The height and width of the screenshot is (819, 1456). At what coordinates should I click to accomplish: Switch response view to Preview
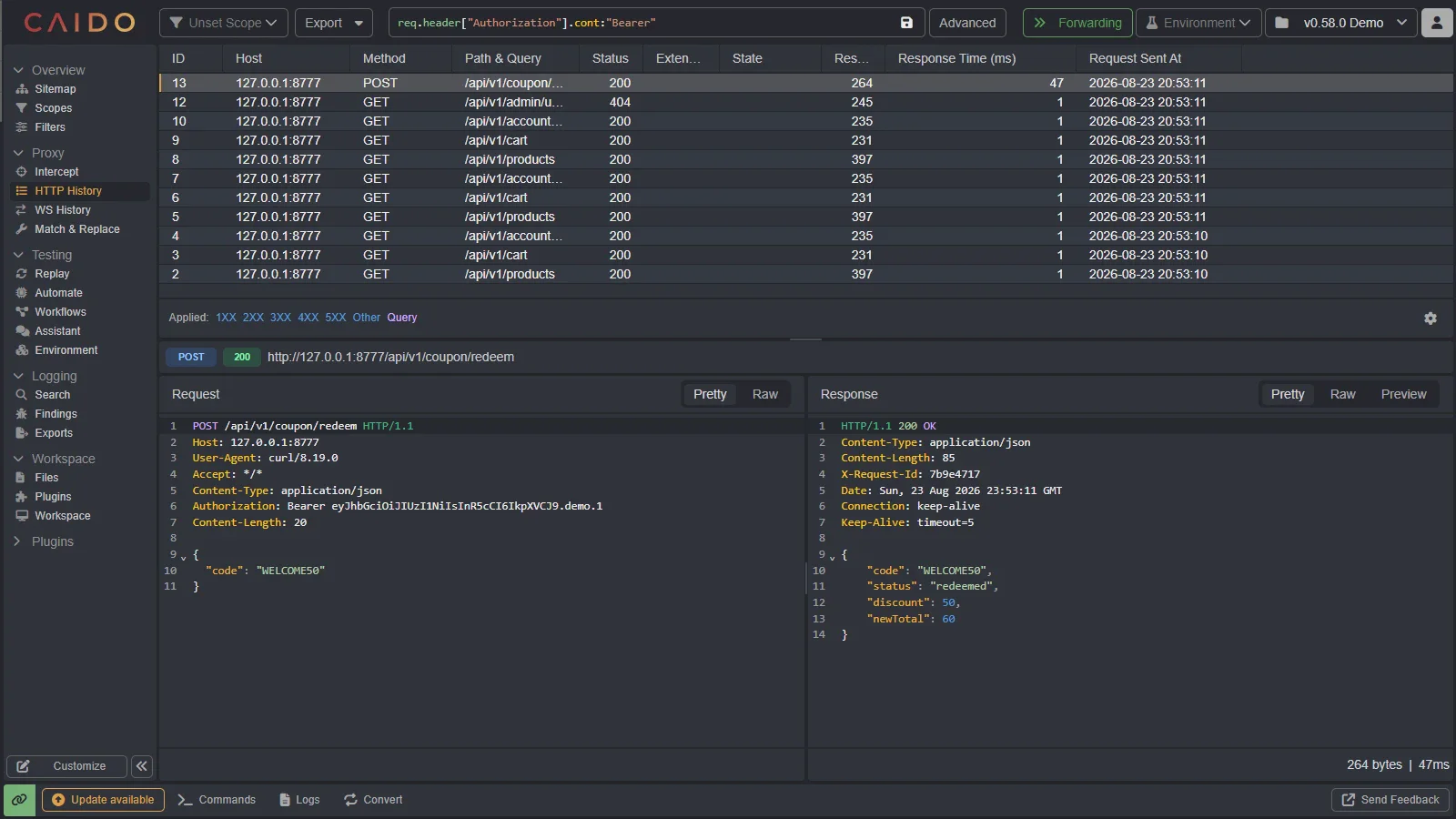tap(1403, 394)
